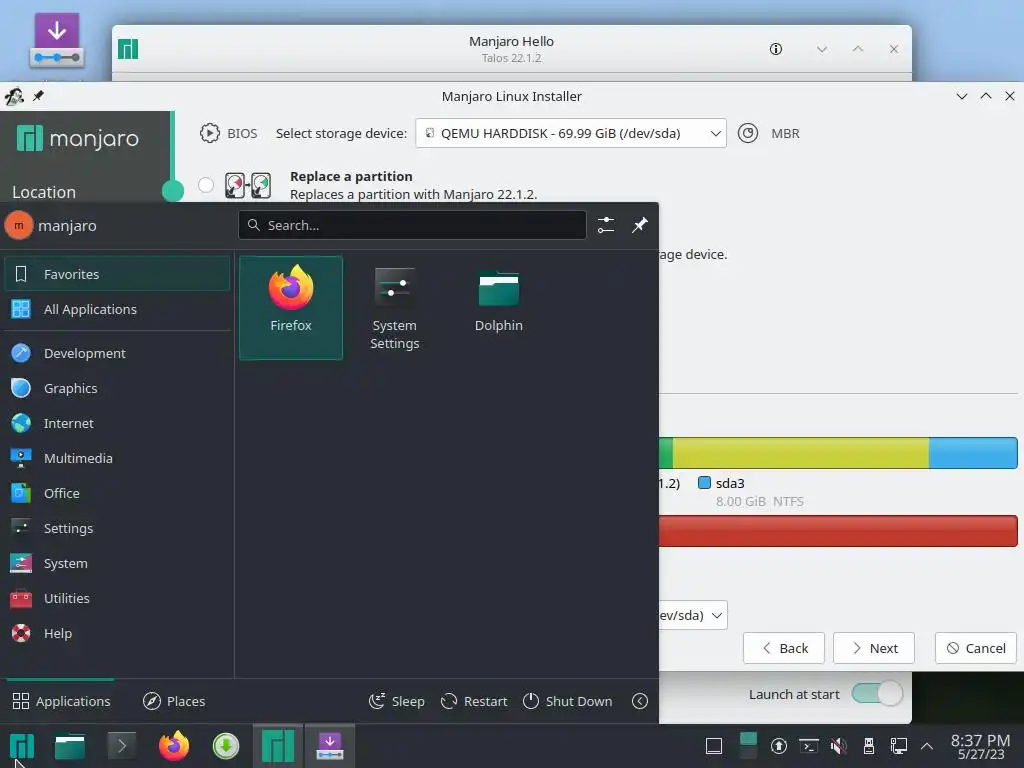This screenshot has height=768, width=1024.
Task: Open network connections tray icon
Action: pos(899,746)
